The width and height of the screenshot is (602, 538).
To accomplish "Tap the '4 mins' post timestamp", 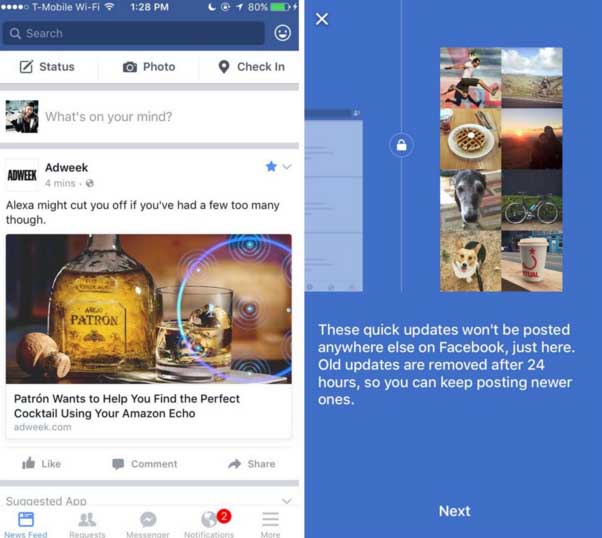I will coord(60,183).
